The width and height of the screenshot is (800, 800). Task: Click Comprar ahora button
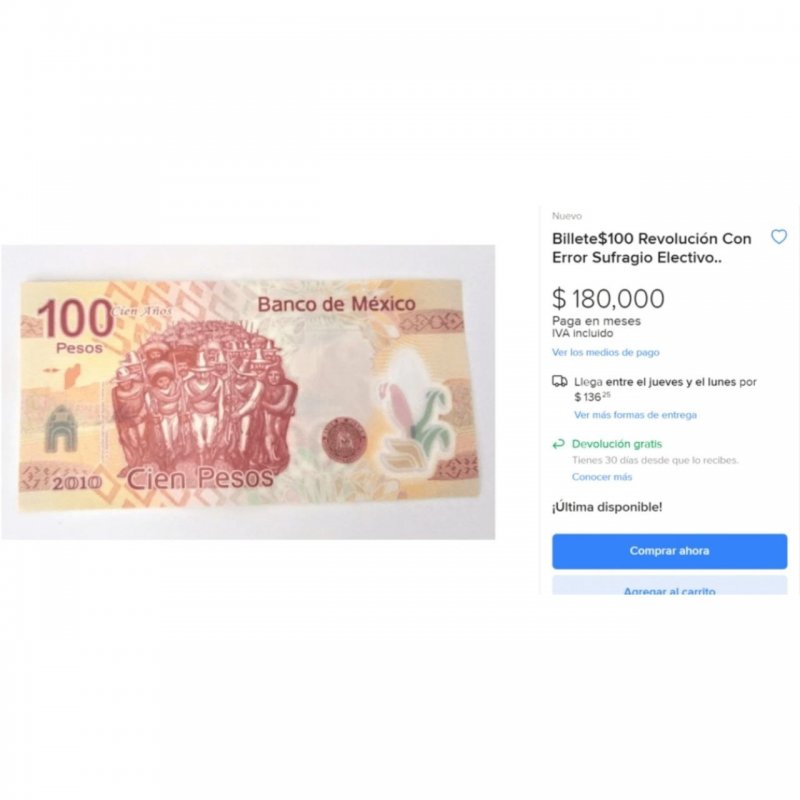(x=669, y=551)
